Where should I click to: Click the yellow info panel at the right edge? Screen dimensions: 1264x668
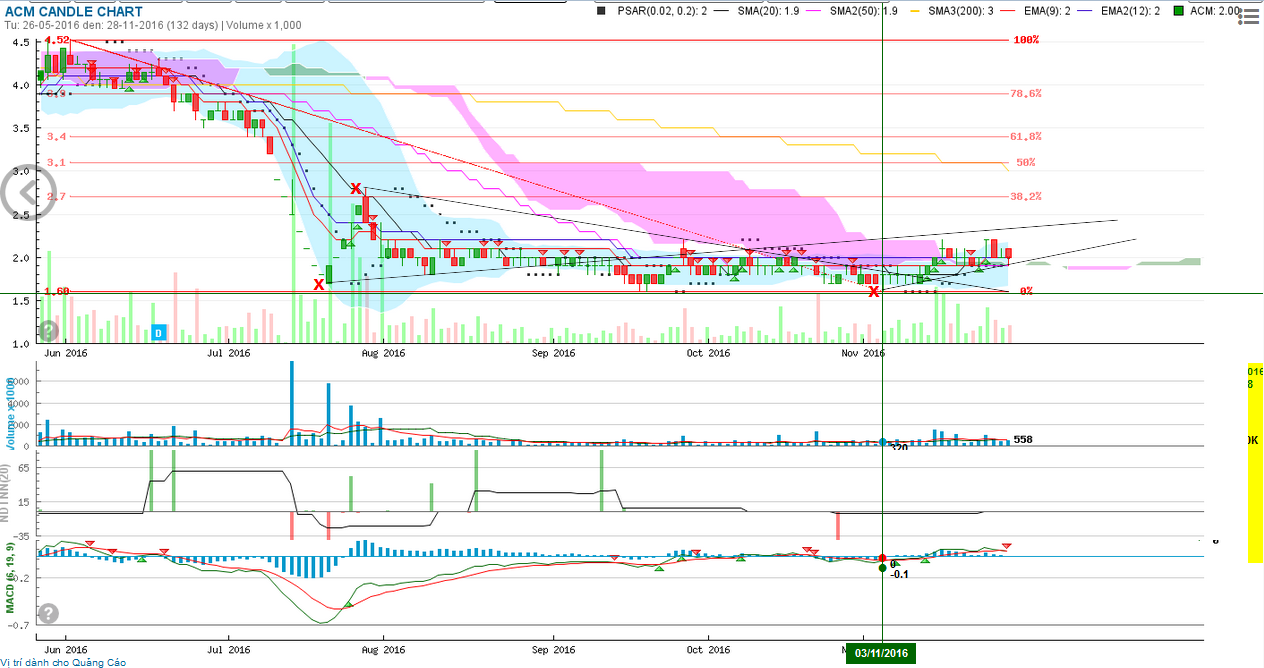[1254, 463]
